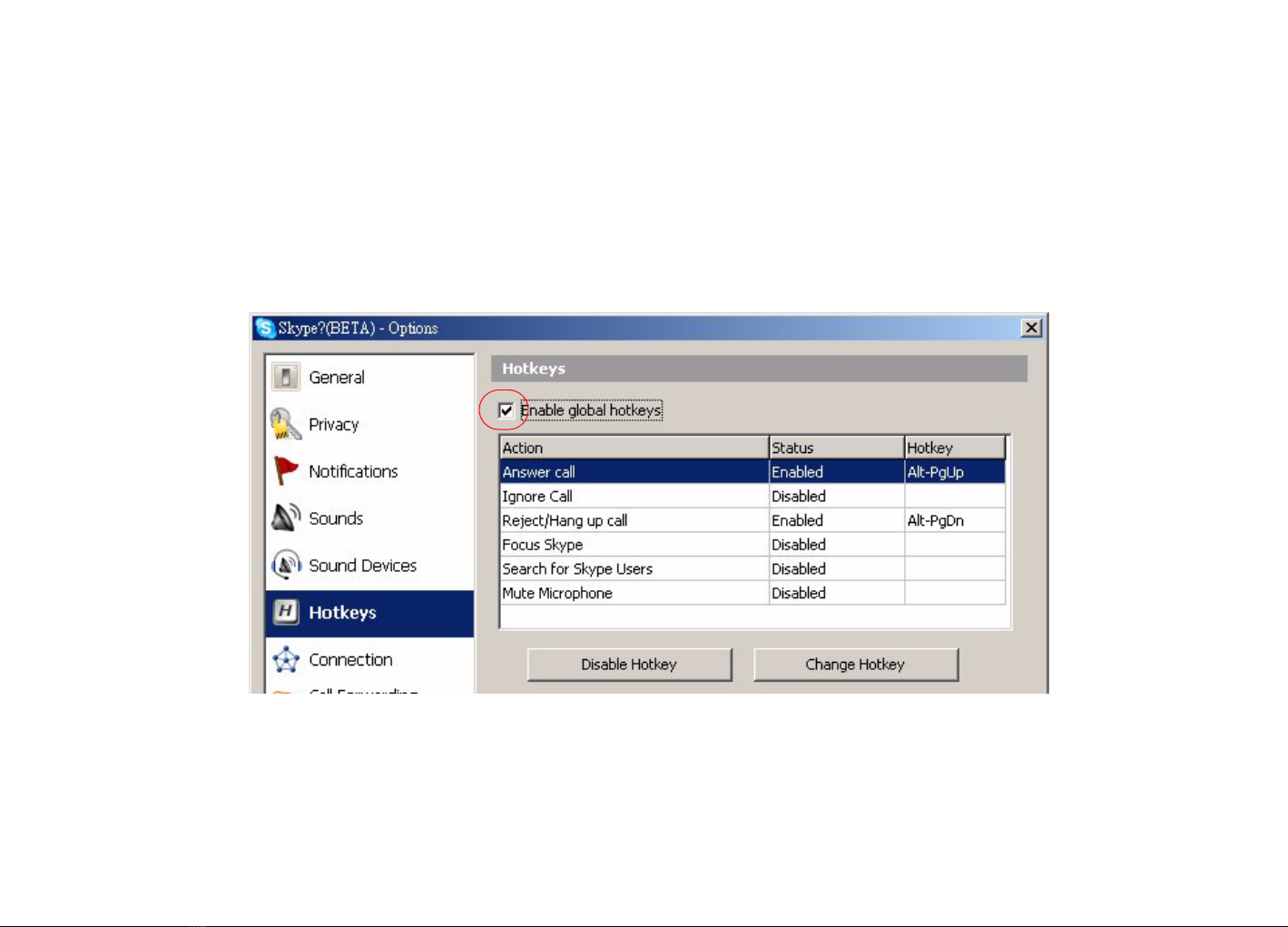Screen dimensions: 1288x927
Task: Select Search for Skype Users row
Action: coord(753,569)
